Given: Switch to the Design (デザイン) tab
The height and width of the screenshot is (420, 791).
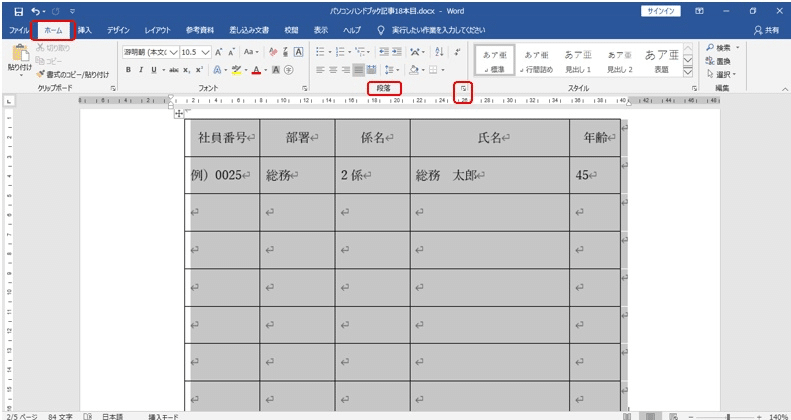Looking at the screenshot, I should pos(119,30).
